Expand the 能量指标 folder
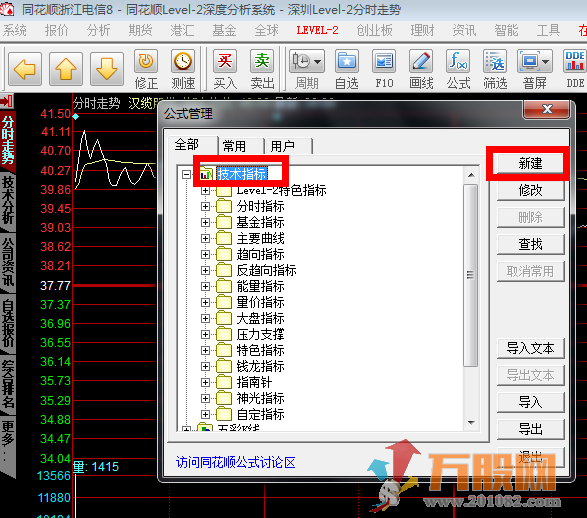The height and width of the screenshot is (518, 587). (x=205, y=286)
